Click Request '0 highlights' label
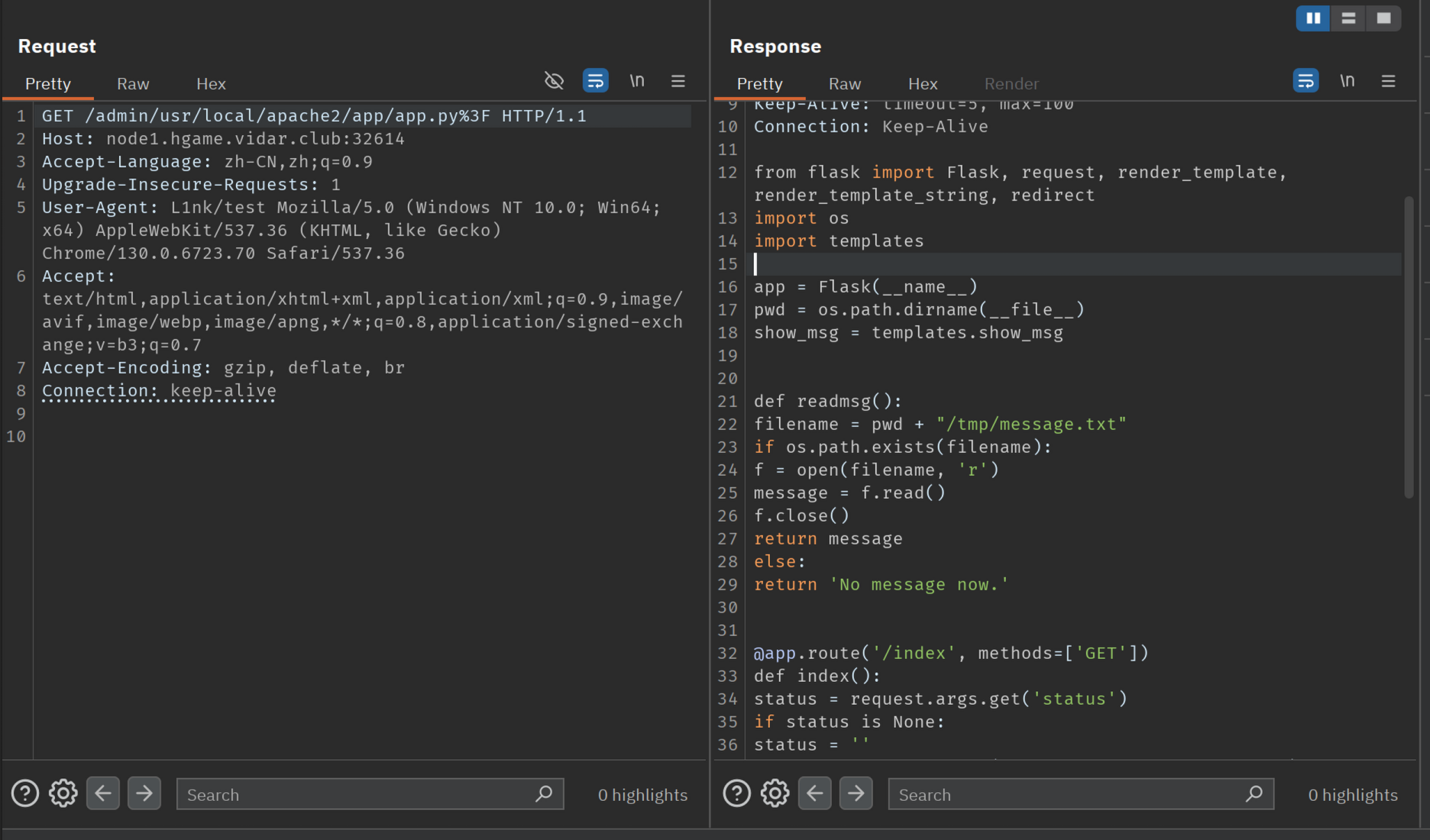 pos(642,795)
